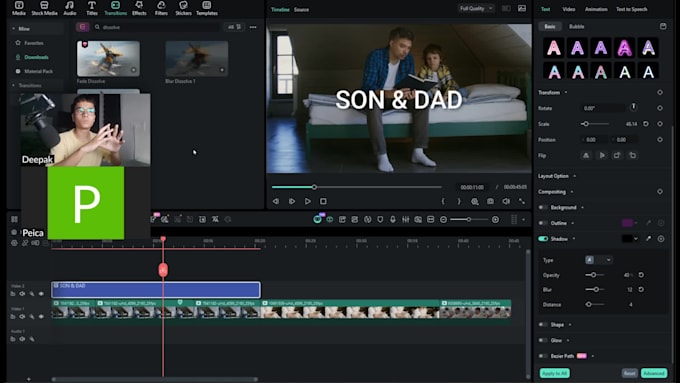Toggle the Outline switch
The height and width of the screenshot is (383, 680).
click(543, 223)
